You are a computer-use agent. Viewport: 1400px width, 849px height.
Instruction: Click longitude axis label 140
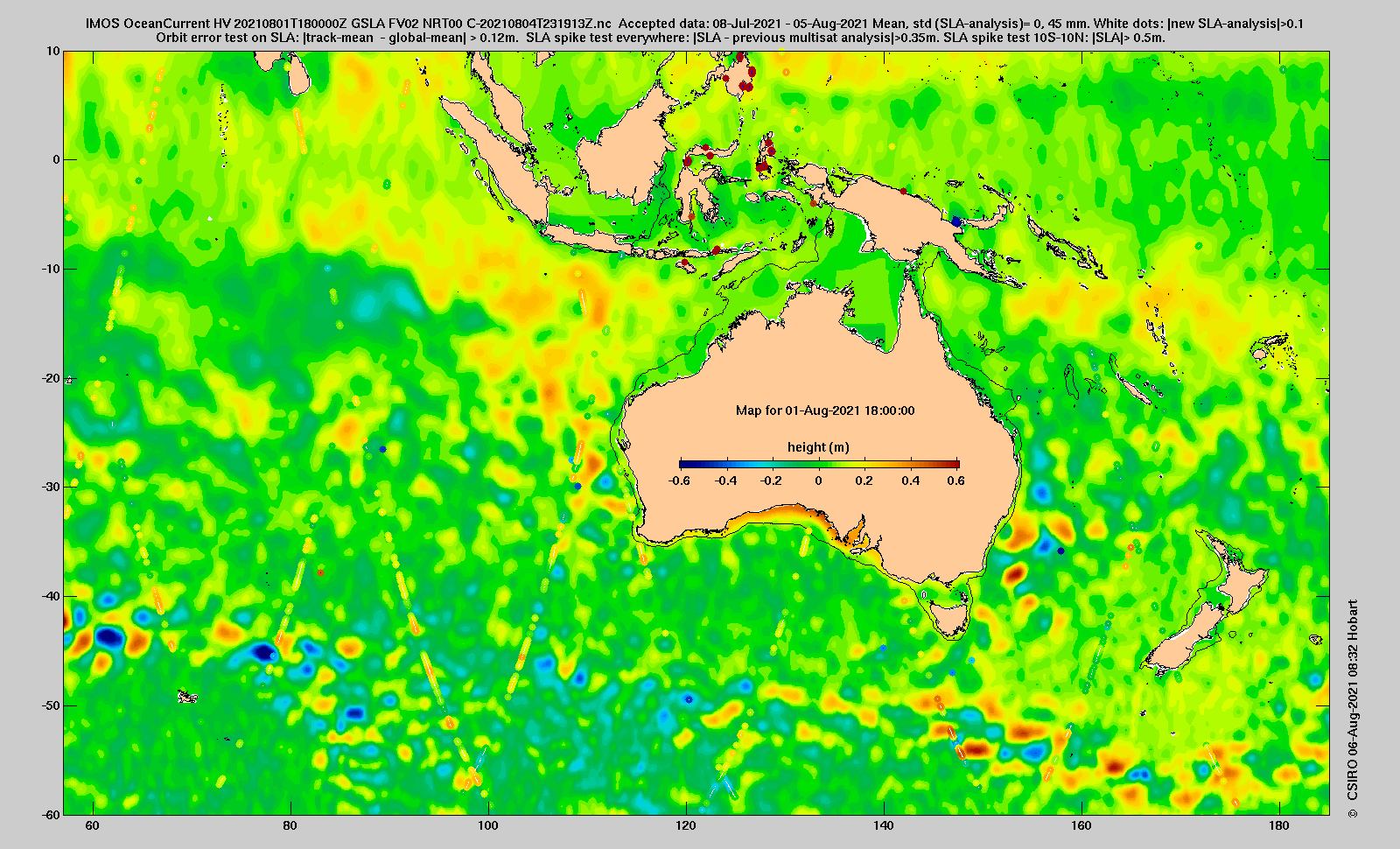click(884, 825)
